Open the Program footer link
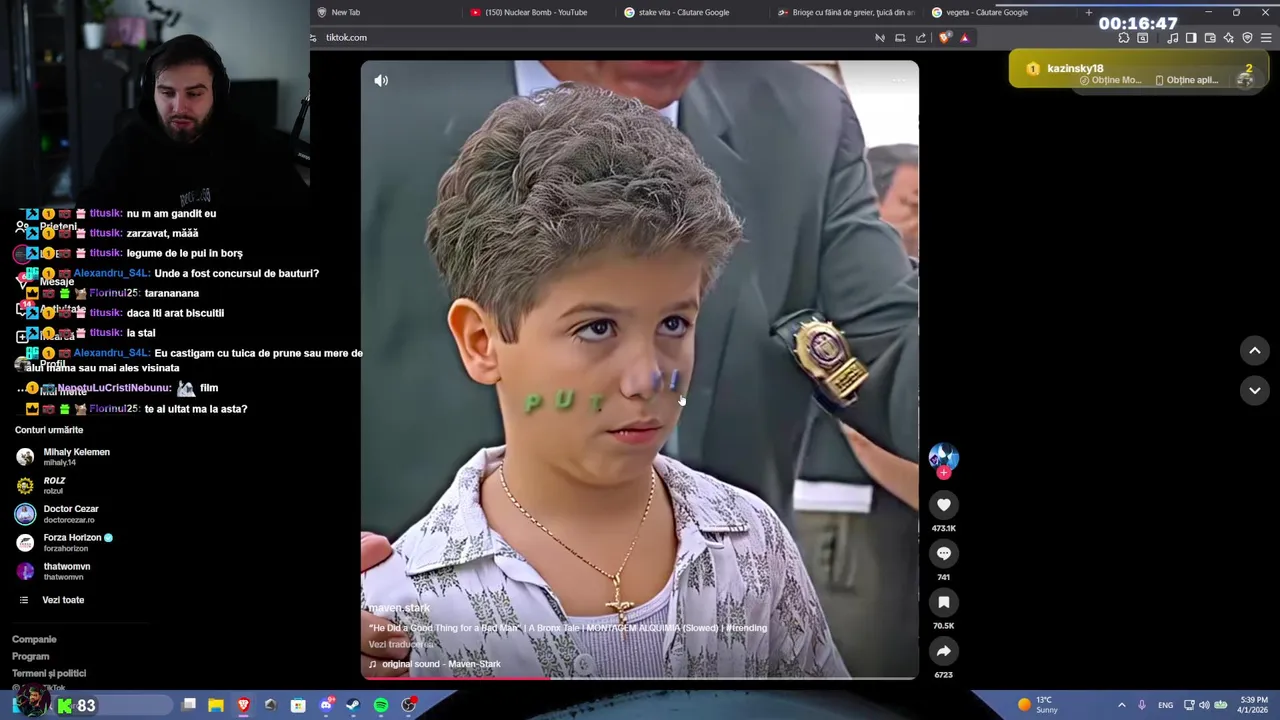Viewport: 1280px width, 720px height. click(30, 656)
